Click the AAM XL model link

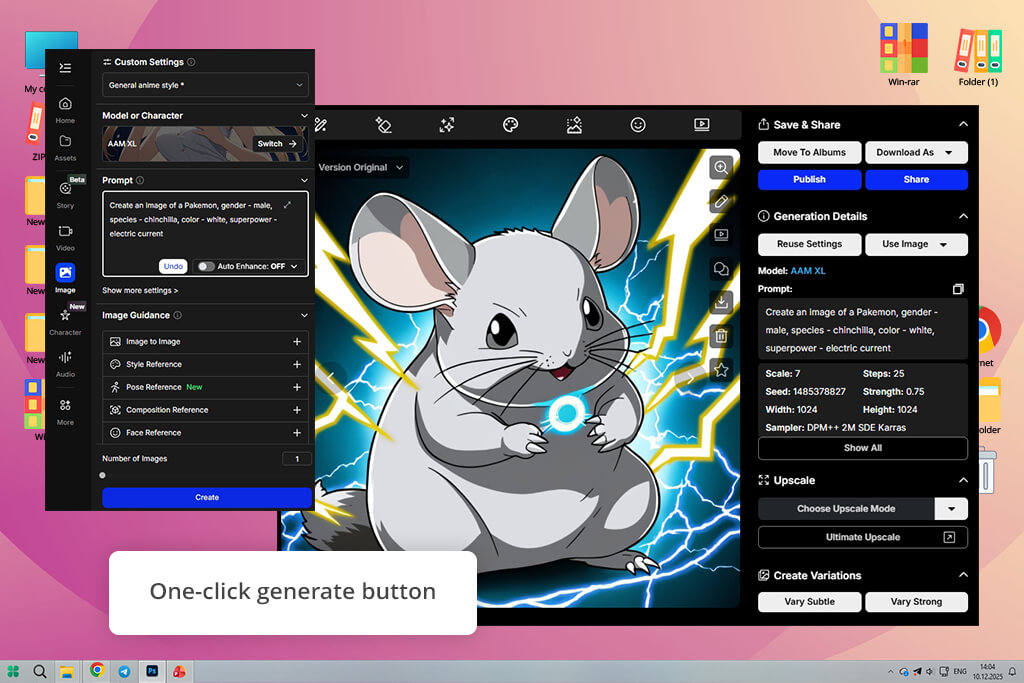point(808,270)
